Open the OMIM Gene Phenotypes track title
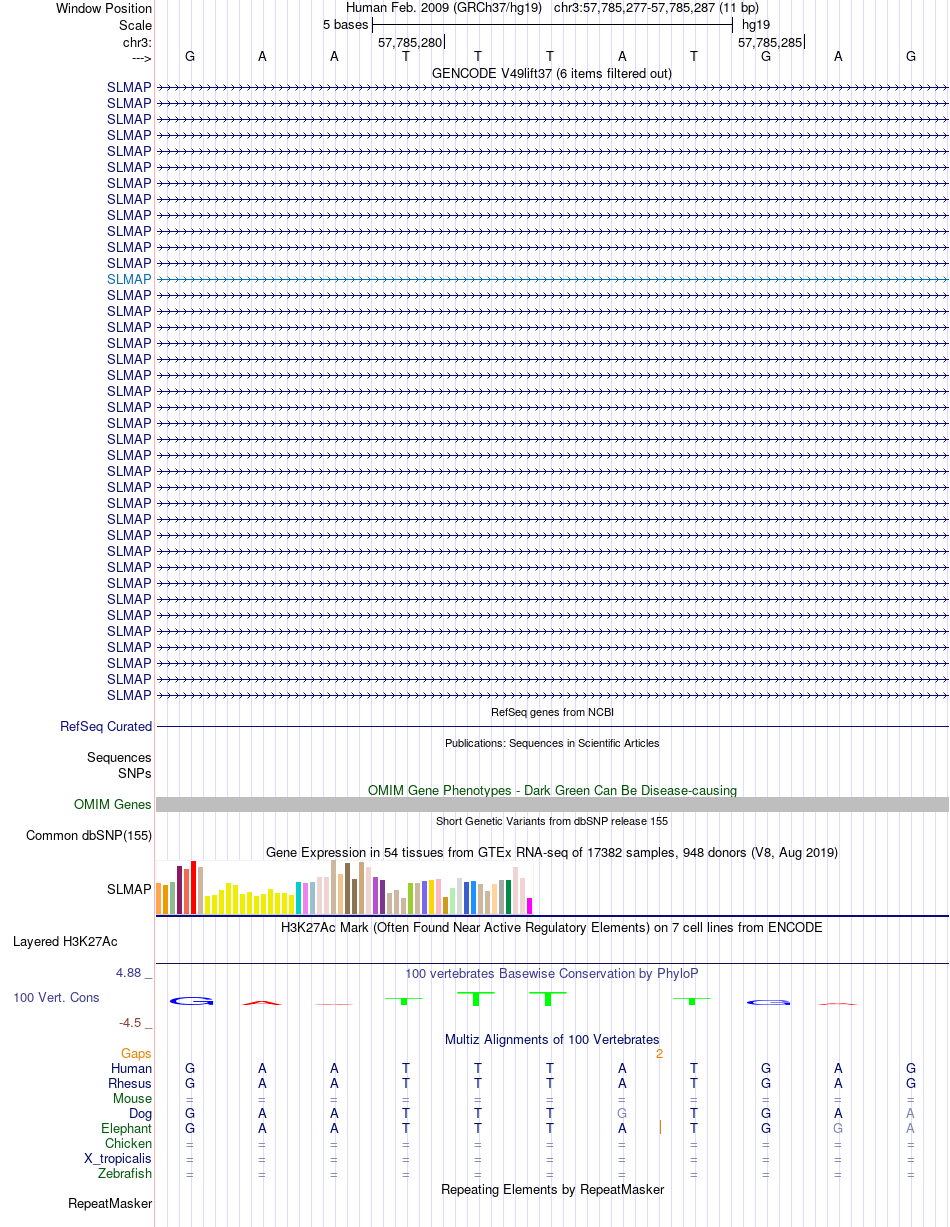Viewport: 950px width, 1227px height. click(x=552, y=790)
